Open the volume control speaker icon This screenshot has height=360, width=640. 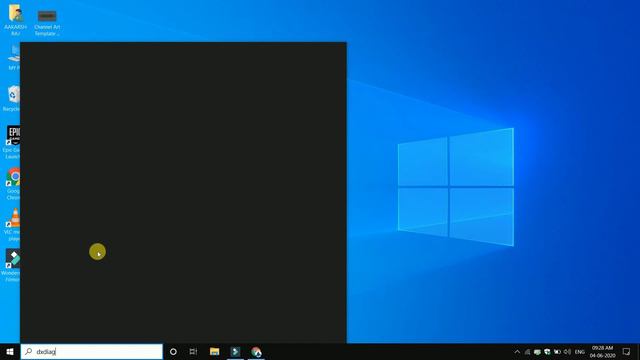point(567,351)
